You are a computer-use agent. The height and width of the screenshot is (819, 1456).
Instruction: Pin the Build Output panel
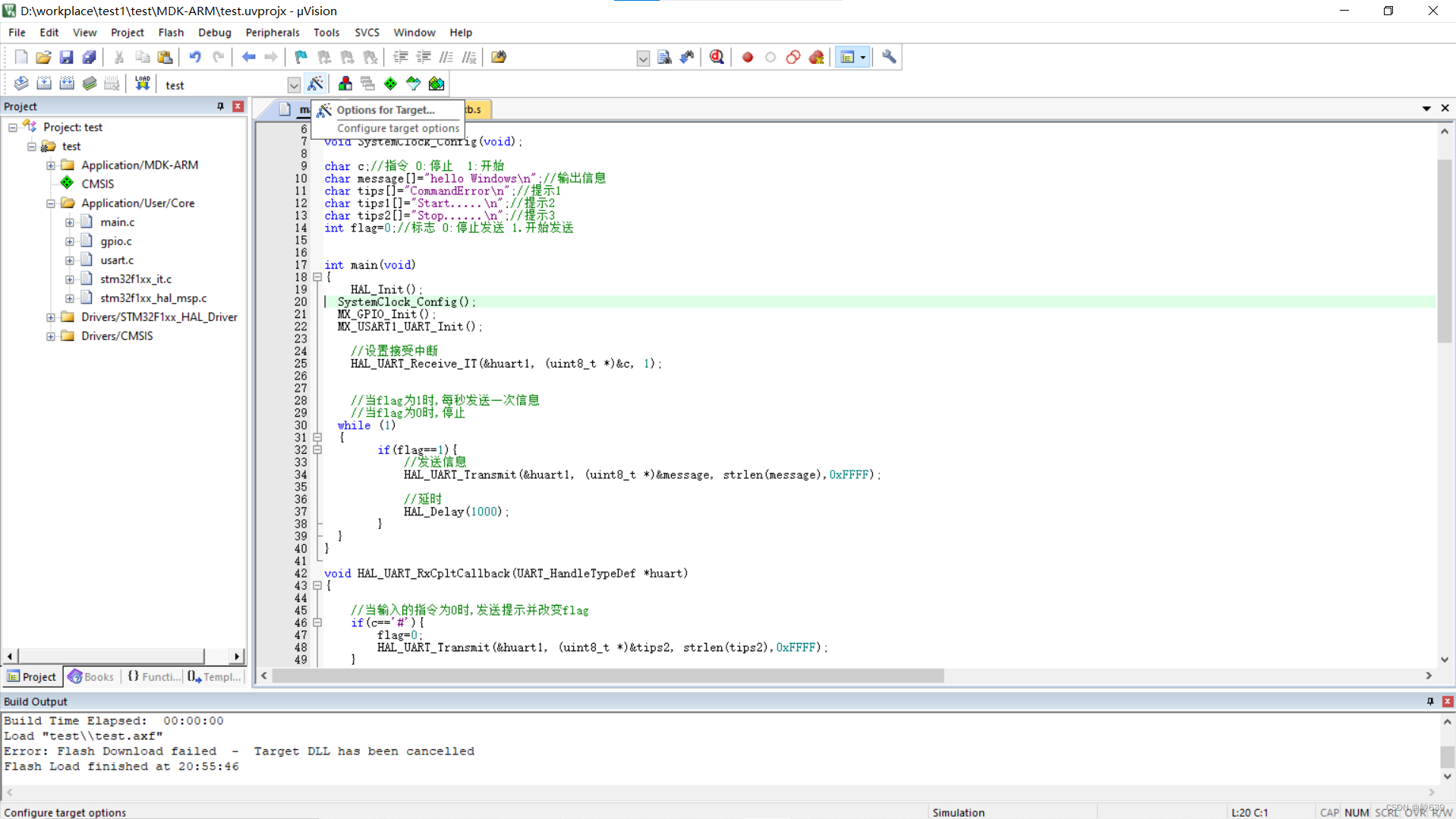(x=1430, y=701)
